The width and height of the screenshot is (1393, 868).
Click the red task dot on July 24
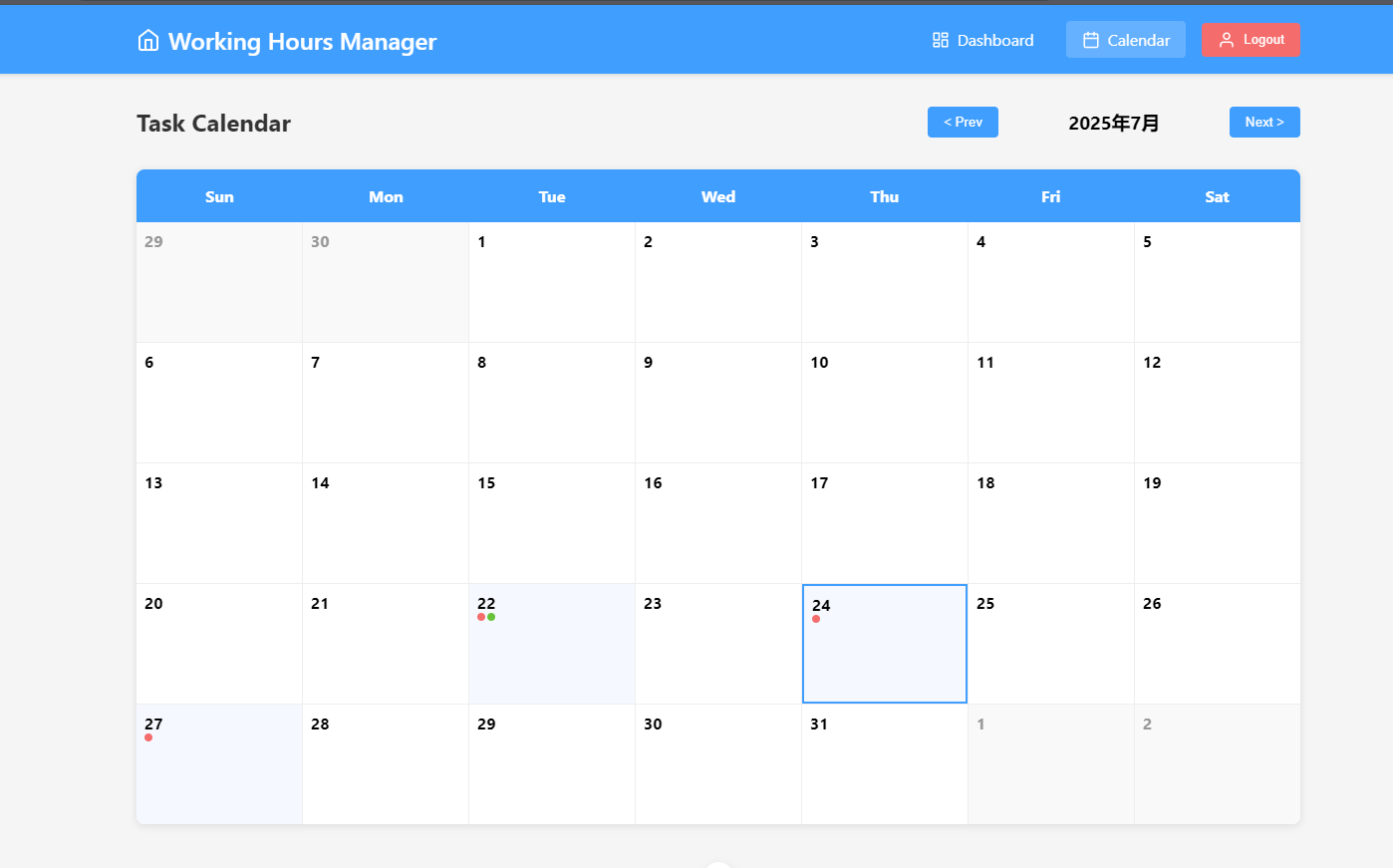(x=816, y=619)
